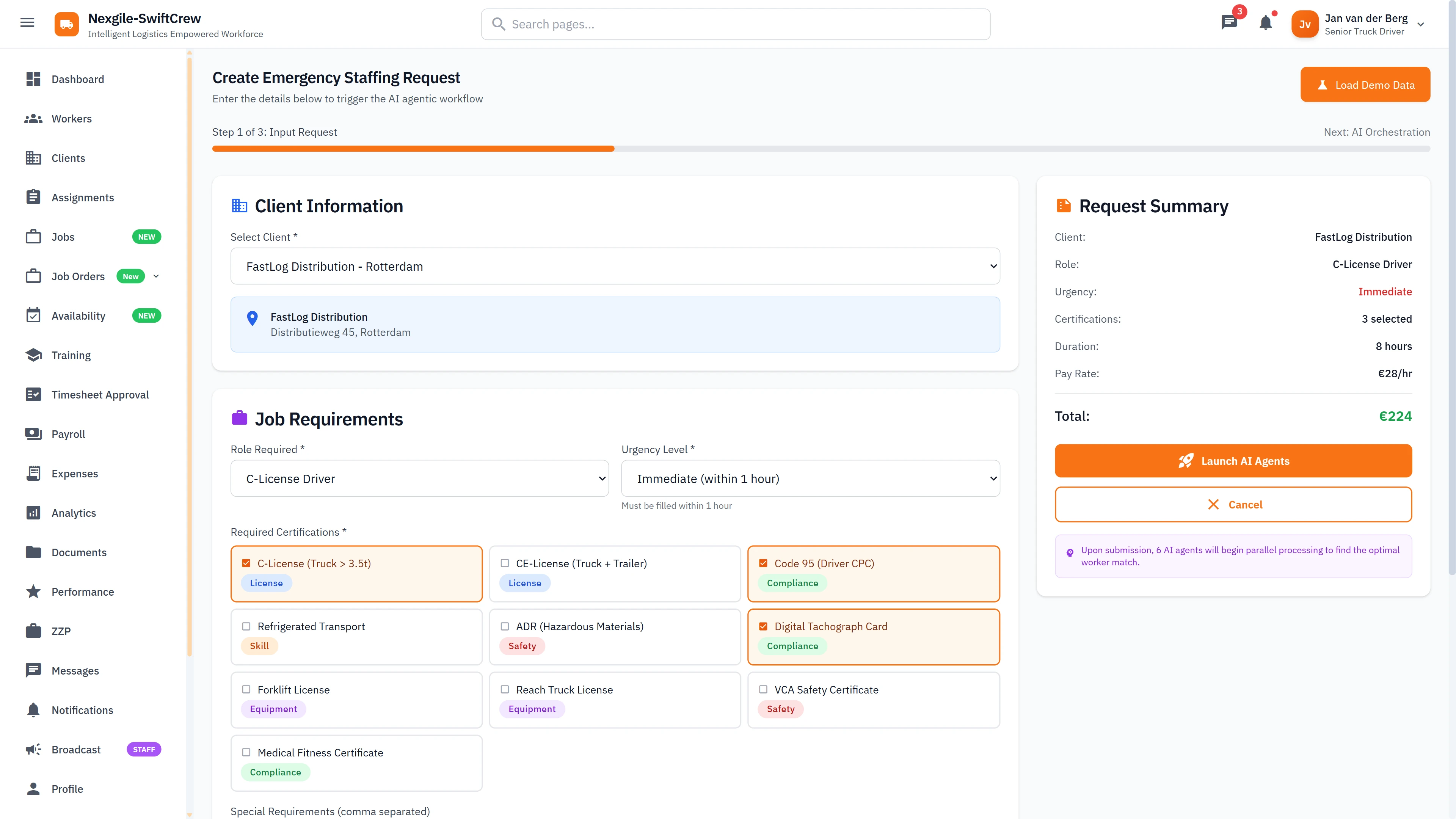
Task: Open the hamburger navigation menu
Action: tap(27, 23)
